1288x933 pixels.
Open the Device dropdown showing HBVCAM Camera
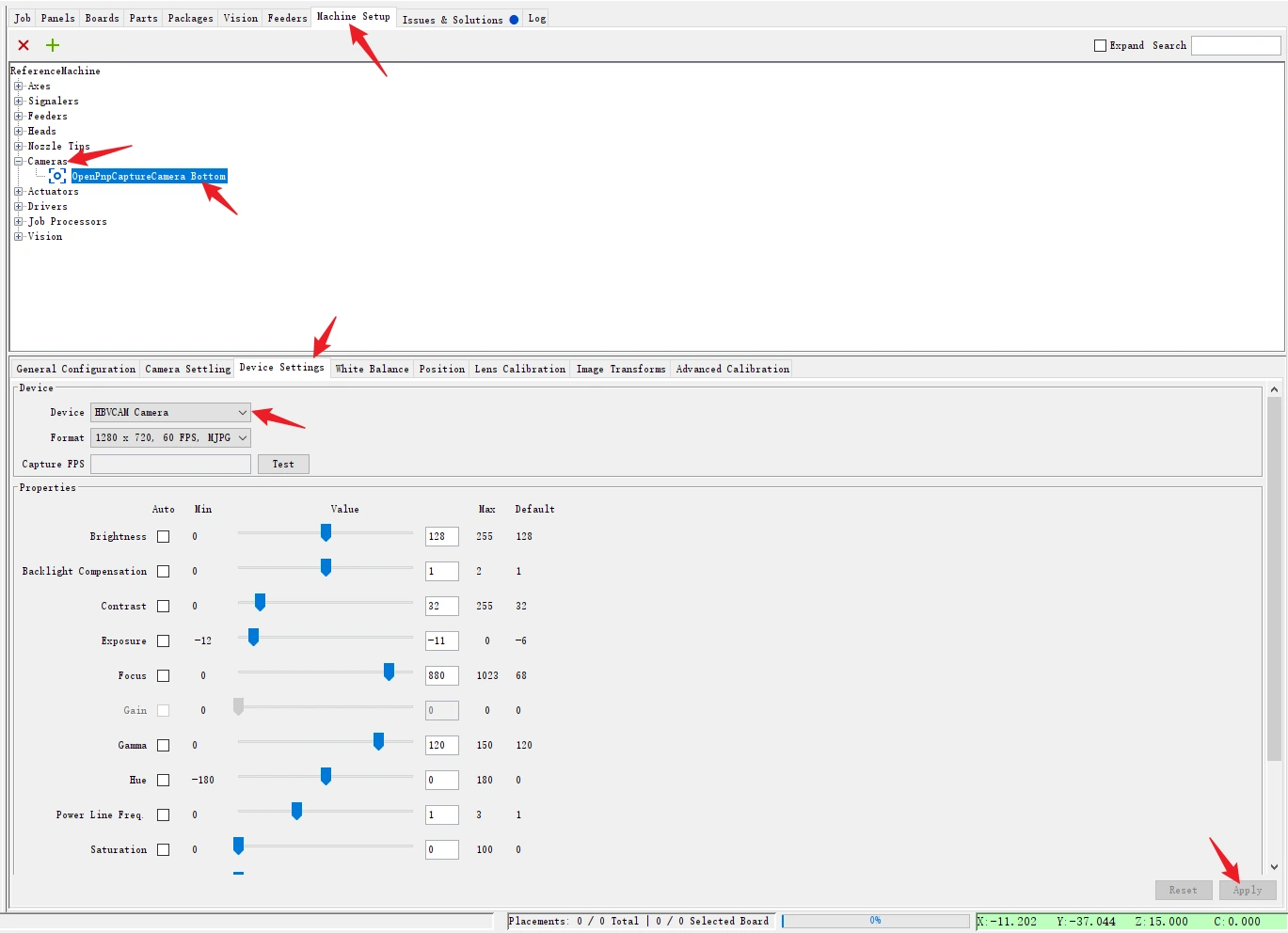pos(170,412)
